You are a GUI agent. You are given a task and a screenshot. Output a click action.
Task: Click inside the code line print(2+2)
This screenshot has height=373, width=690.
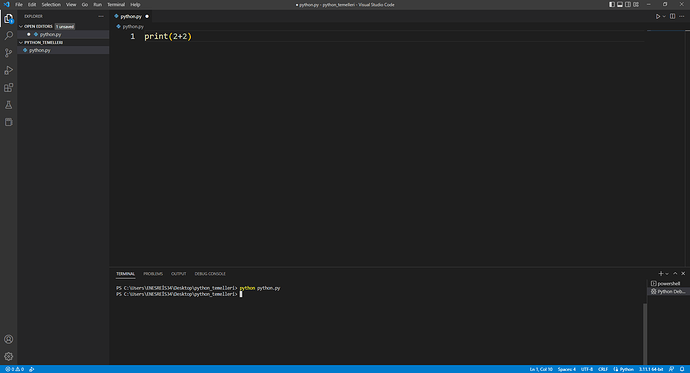(168, 37)
